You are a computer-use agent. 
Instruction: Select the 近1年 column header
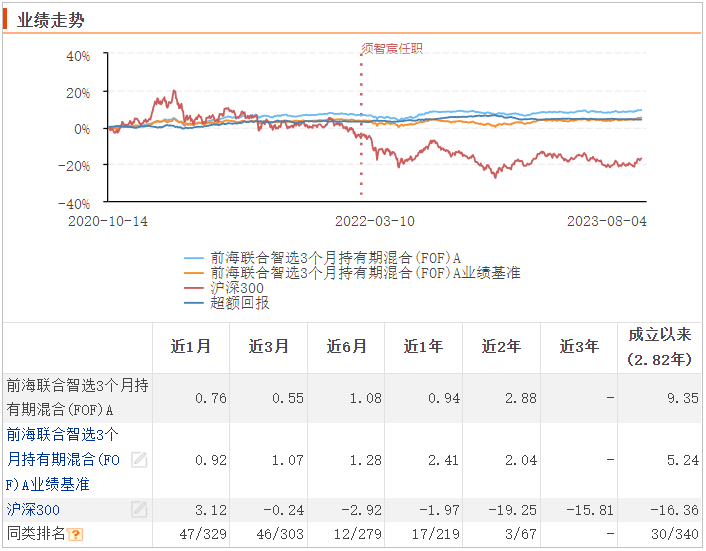pos(424,347)
